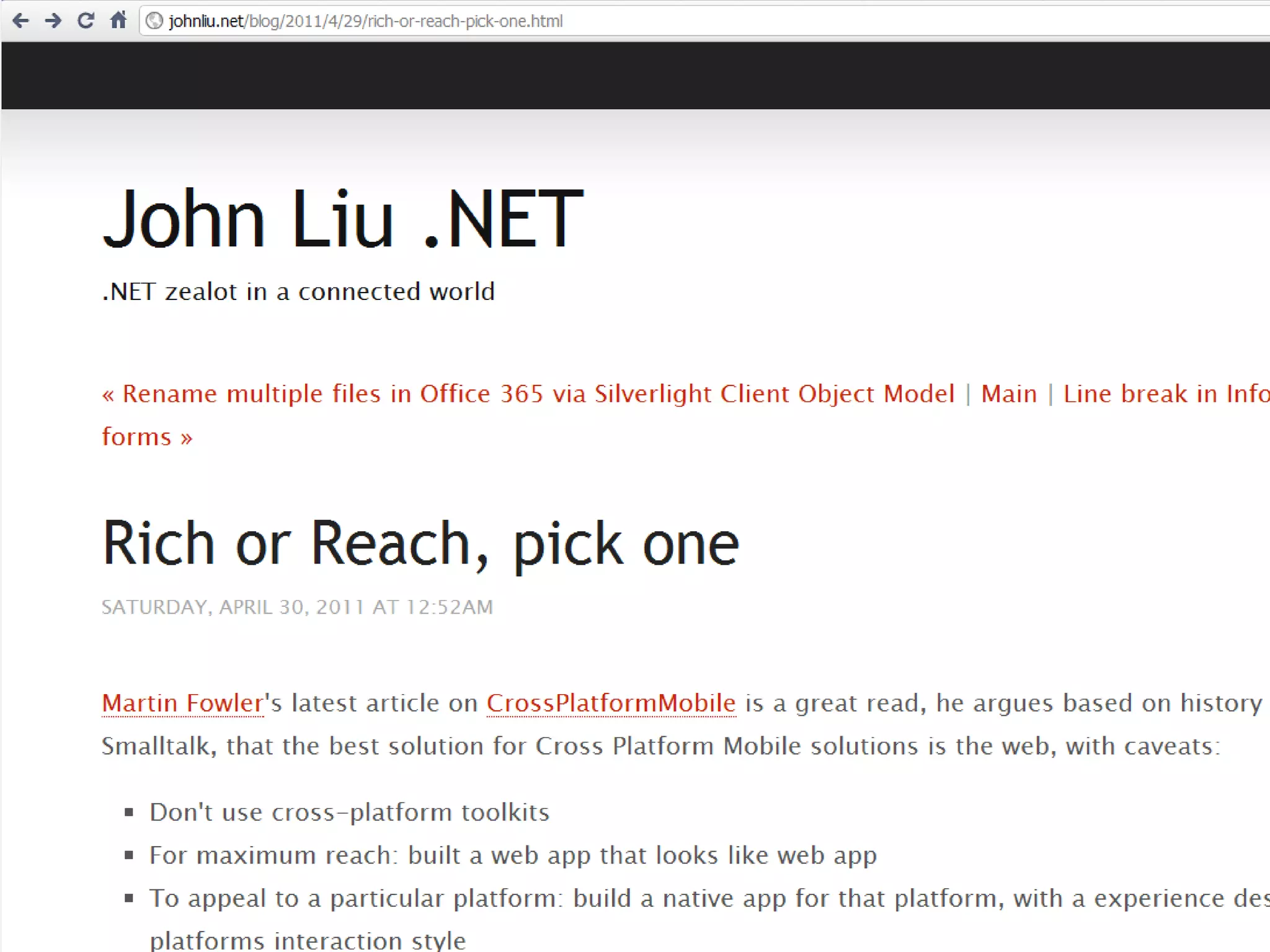Open the CrossPlatformMobile article link

click(611, 703)
